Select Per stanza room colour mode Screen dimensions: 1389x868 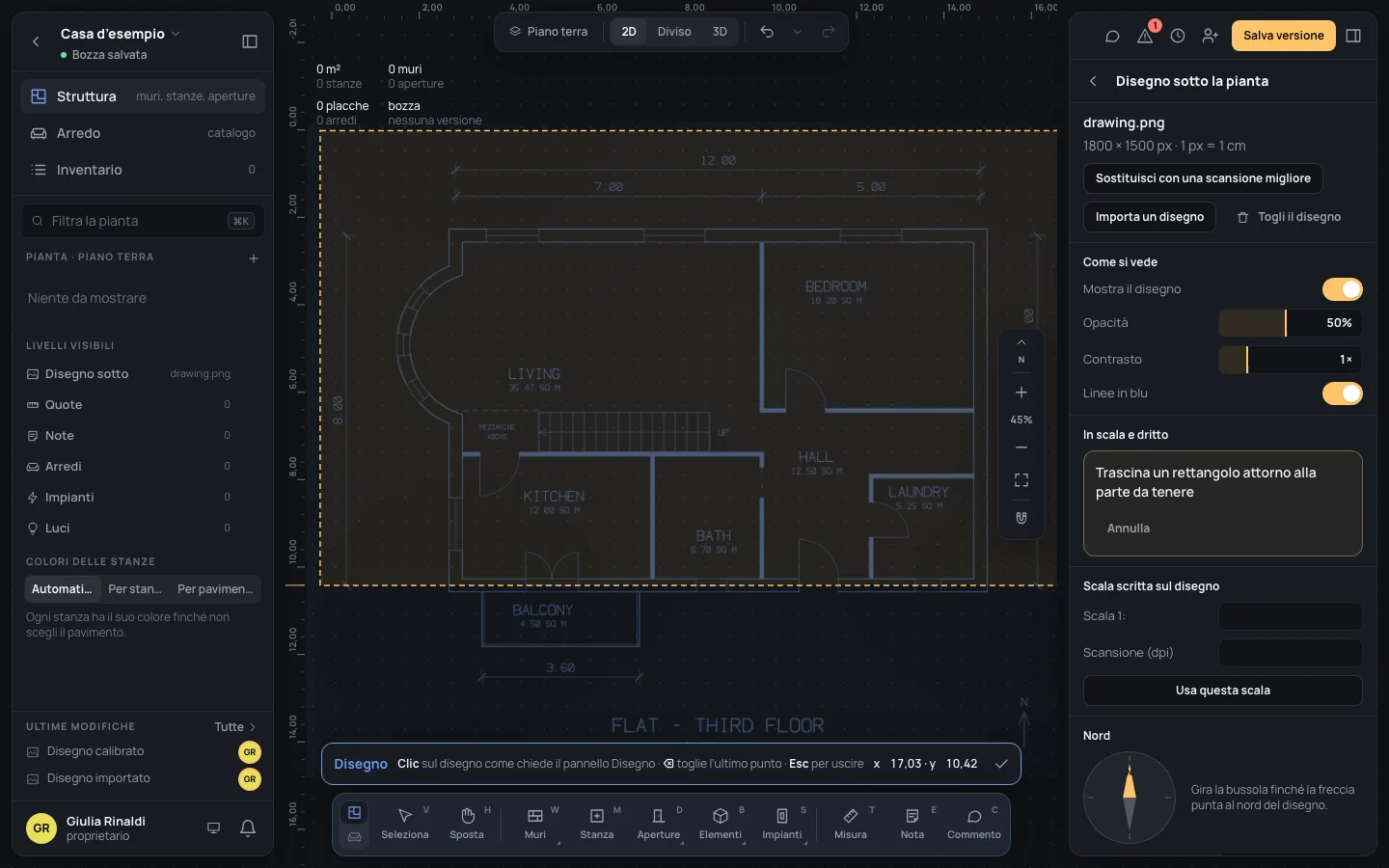coord(135,589)
